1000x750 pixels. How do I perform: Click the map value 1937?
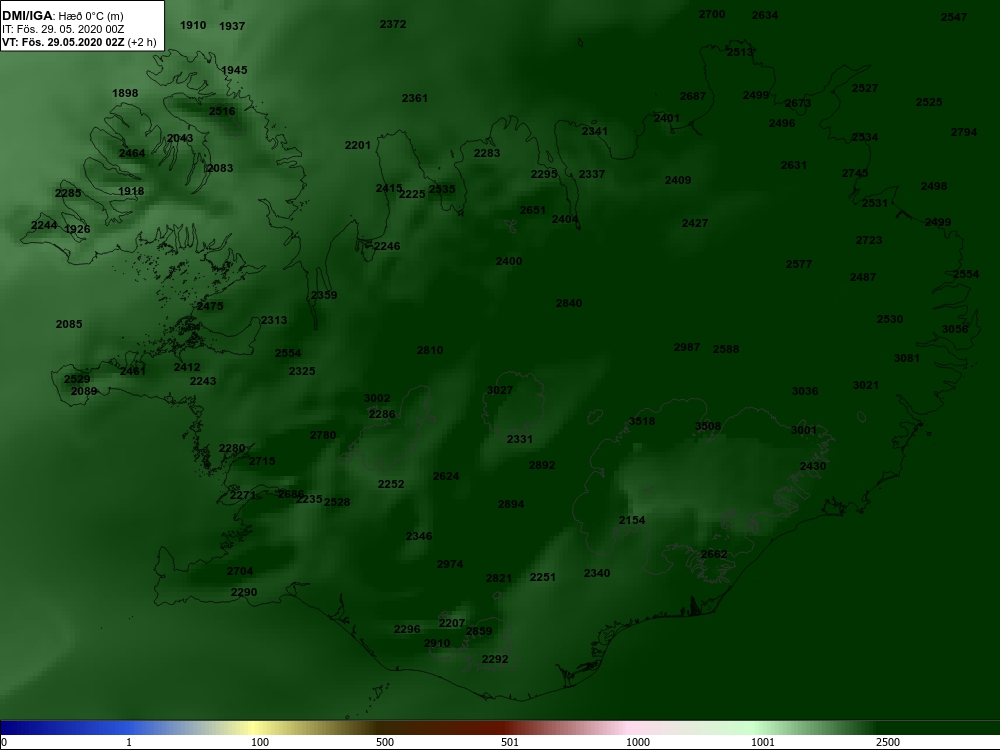(x=232, y=26)
